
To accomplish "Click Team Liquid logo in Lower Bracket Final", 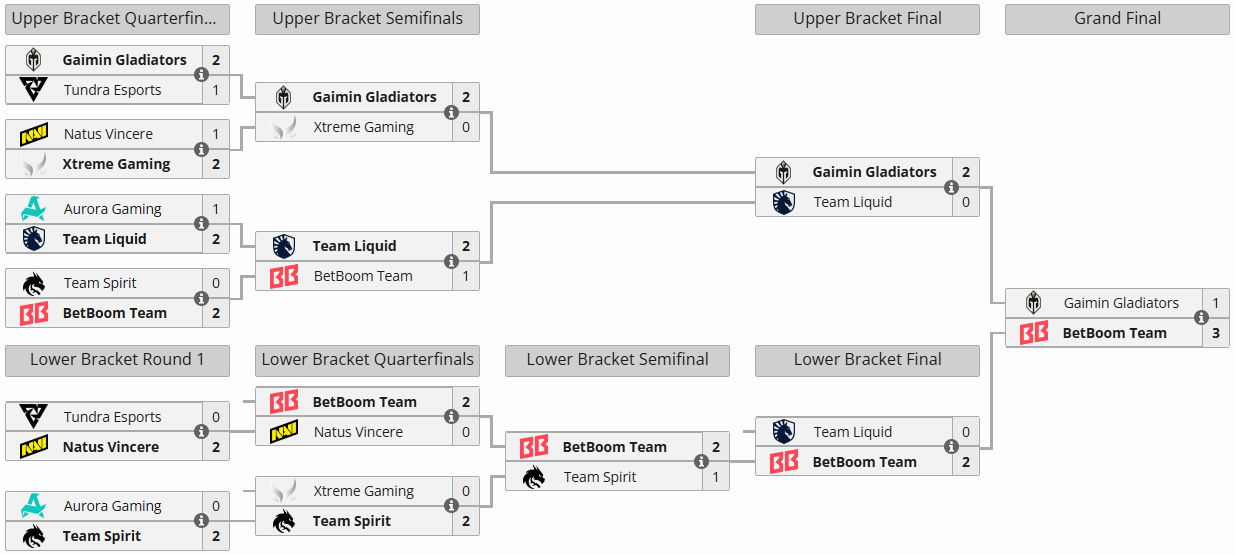I will (x=784, y=432).
